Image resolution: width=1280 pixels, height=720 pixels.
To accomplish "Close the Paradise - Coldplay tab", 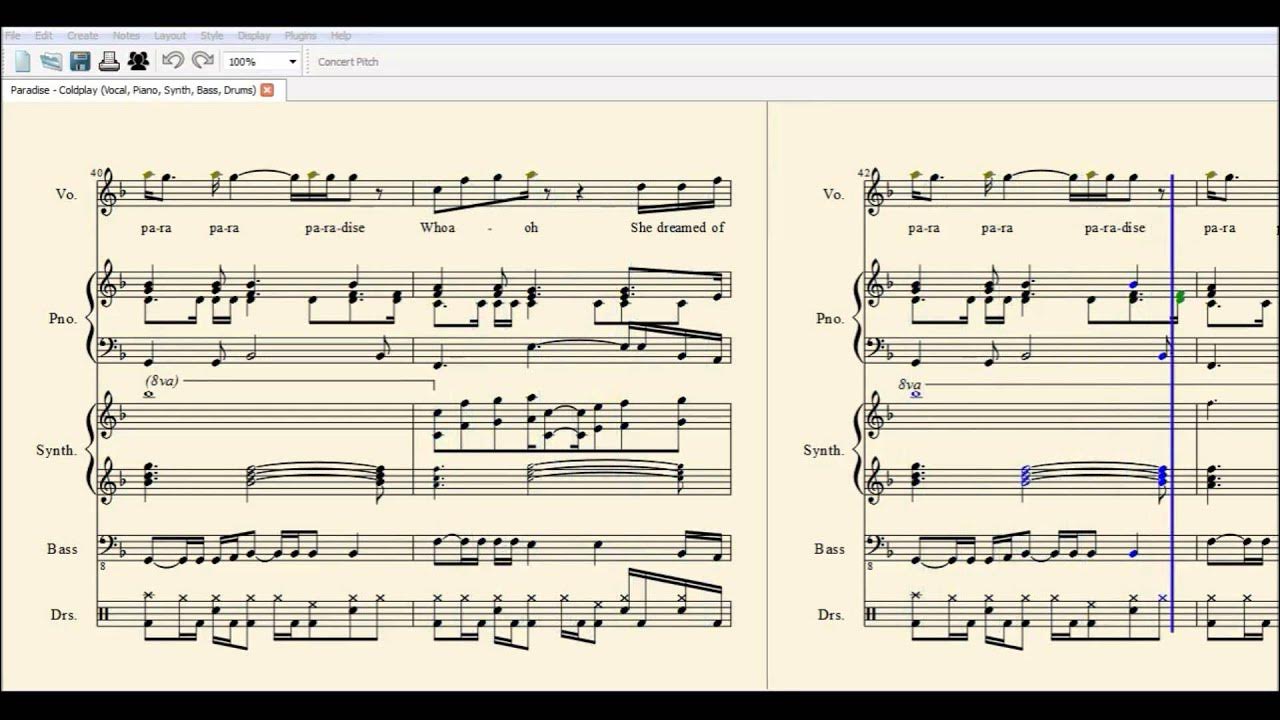I will [267, 90].
